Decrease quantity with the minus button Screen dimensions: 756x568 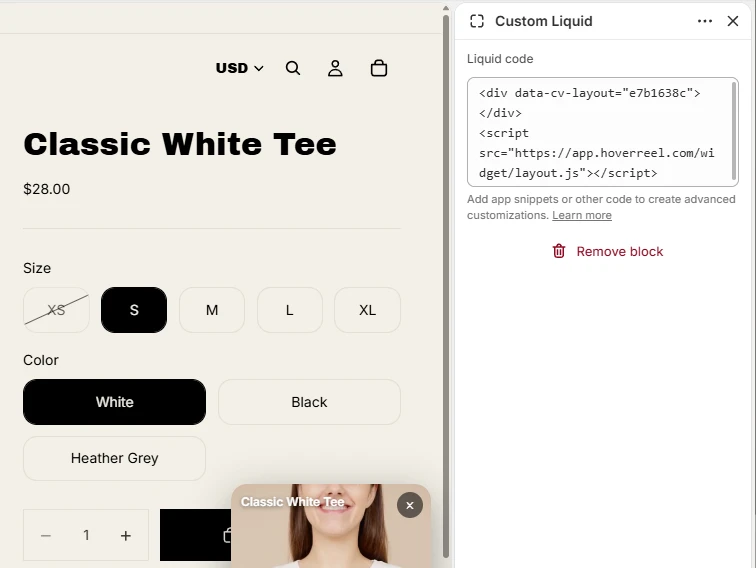pyautogui.click(x=46, y=535)
